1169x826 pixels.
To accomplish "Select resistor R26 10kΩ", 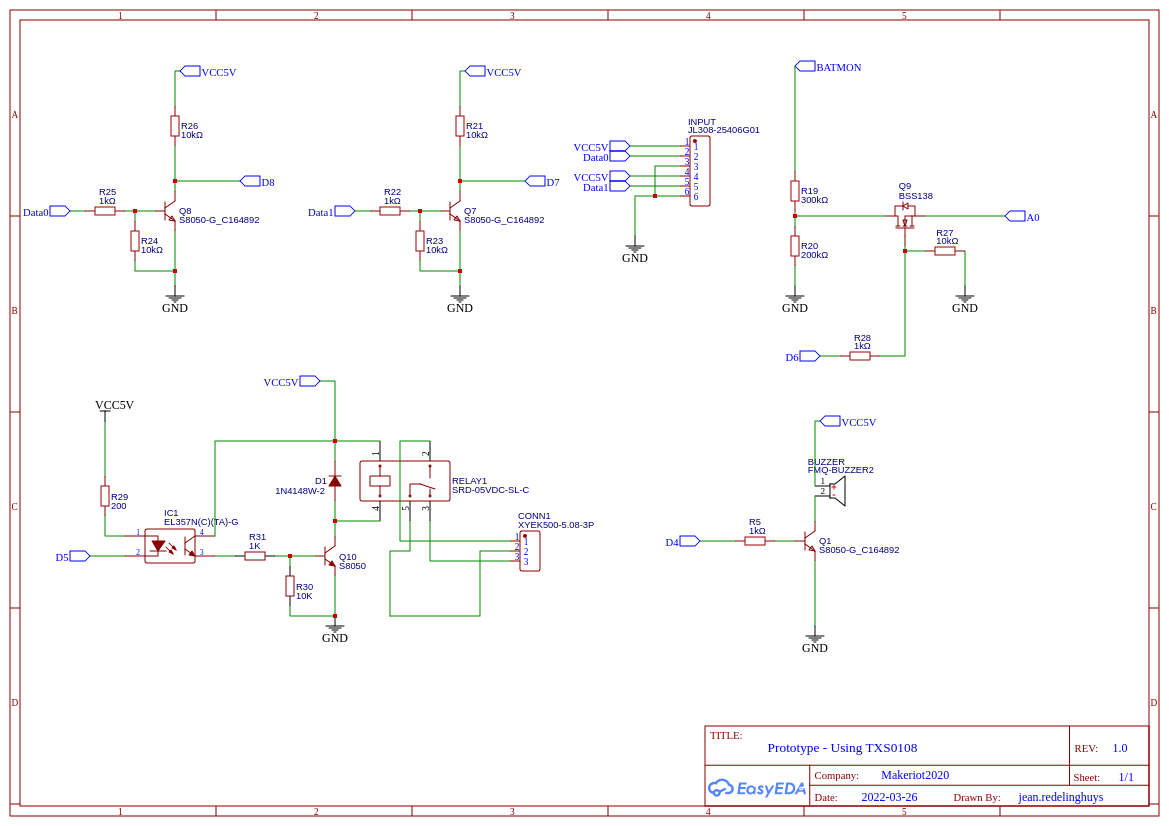I will pos(176,128).
